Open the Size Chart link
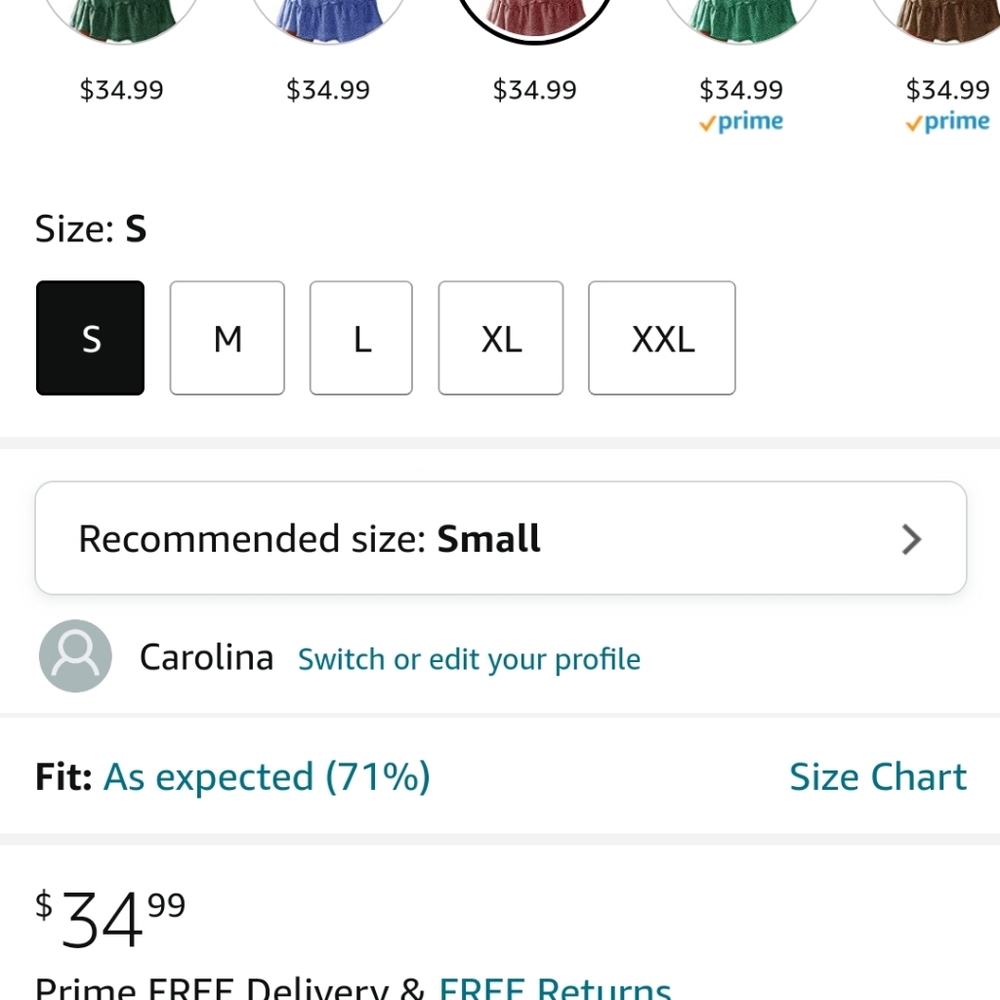1000x1000 pixels. 878,777
